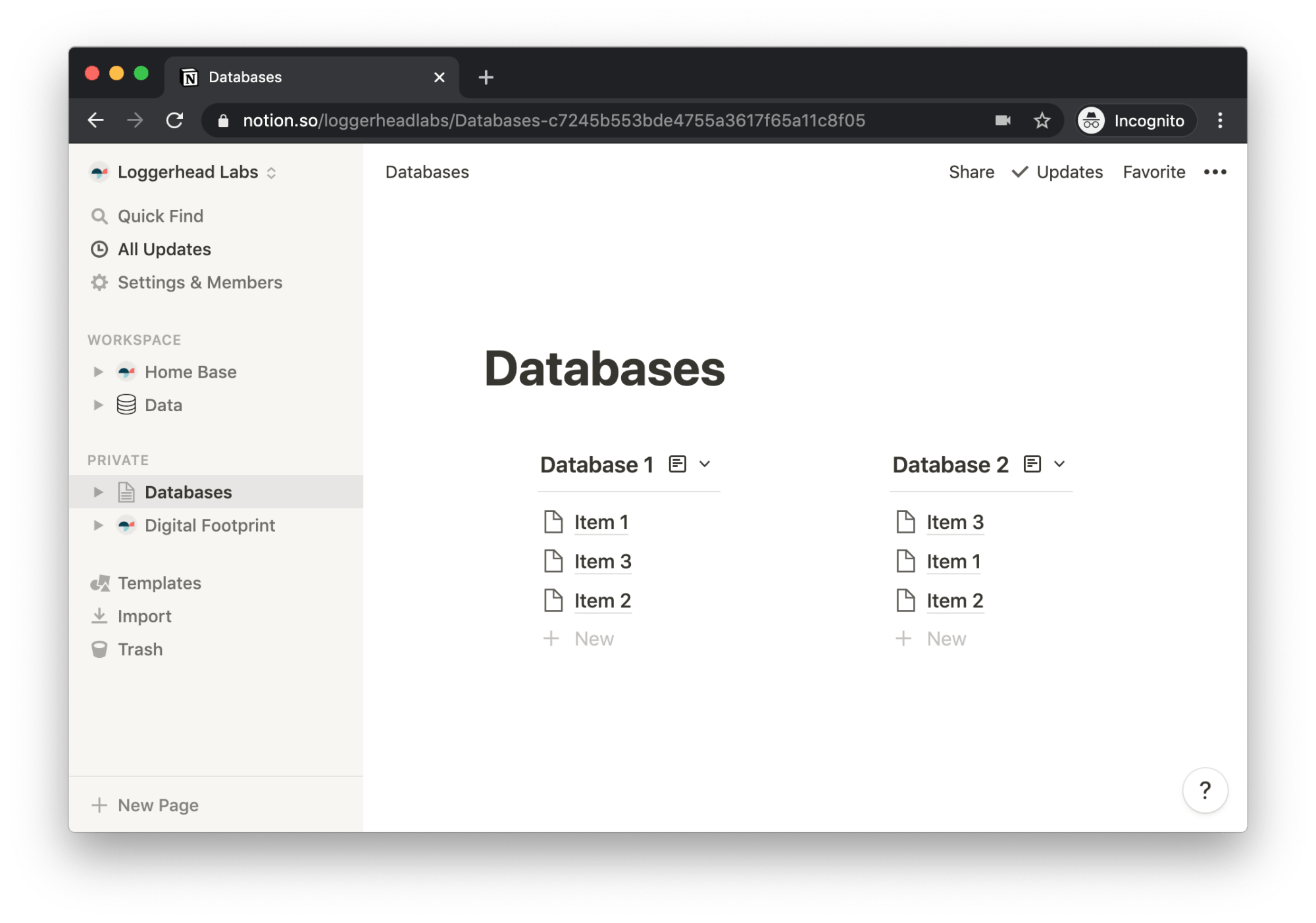Viewport: 1316px width, 923px height.
Task: Open the Database 1 view dropdown chevron
Action: (705, 464)
